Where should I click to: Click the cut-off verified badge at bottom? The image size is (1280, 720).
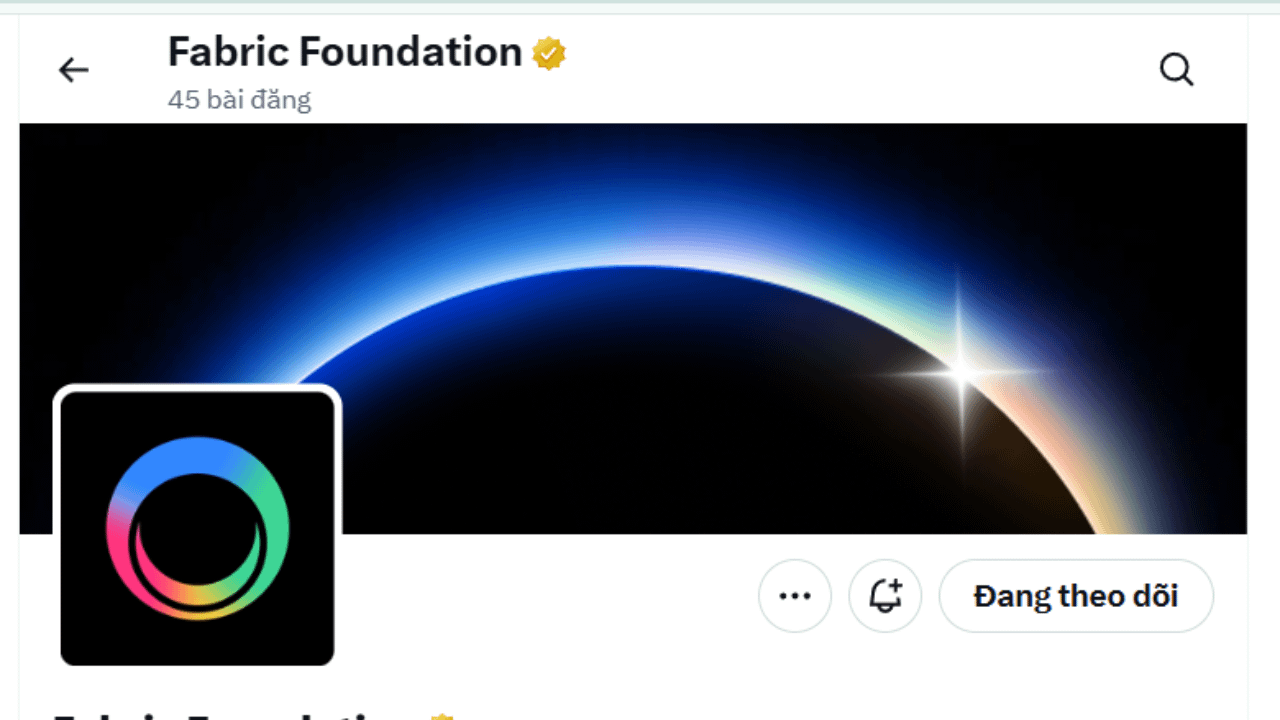click(442, 715)
